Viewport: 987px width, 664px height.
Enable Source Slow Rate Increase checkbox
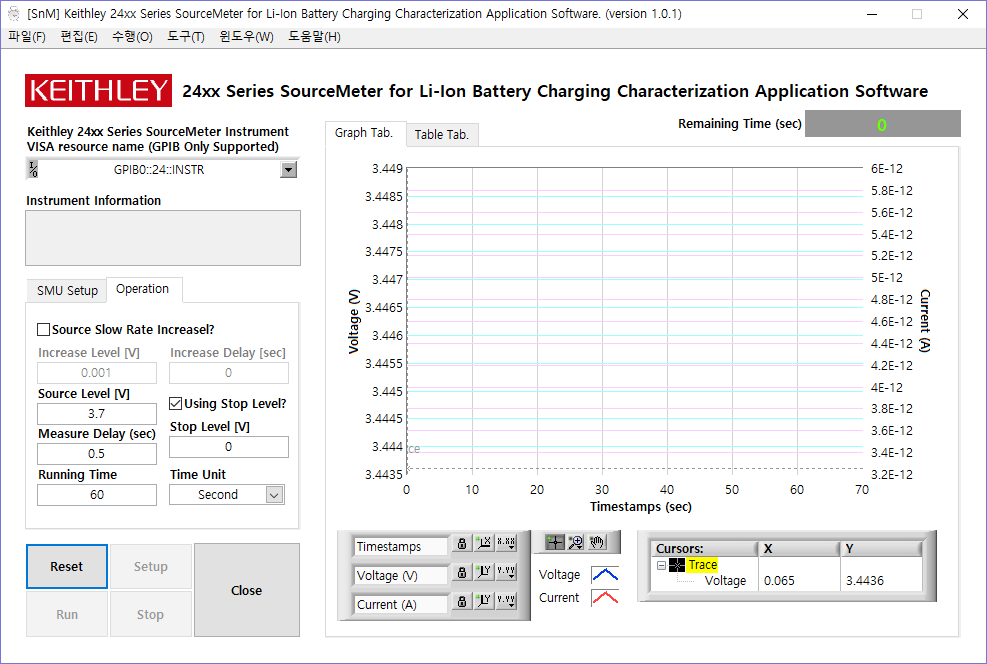(43, 330)
